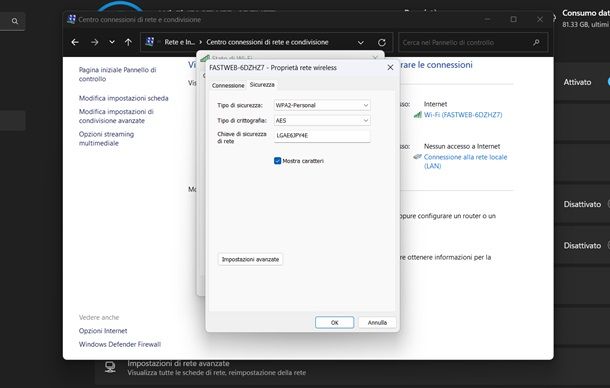Minimize the Centro connessioni window
Image resolution: width=610 pixels, height=388 pixels.
pos(487,19)
